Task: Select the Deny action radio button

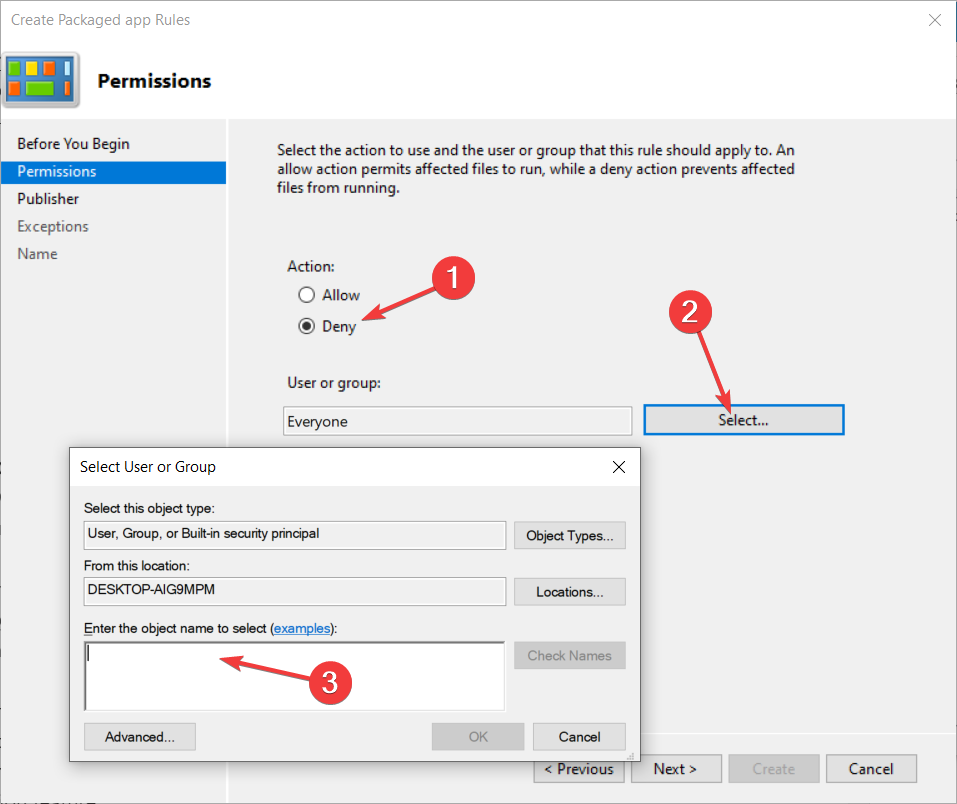Action: coord(306,326)
